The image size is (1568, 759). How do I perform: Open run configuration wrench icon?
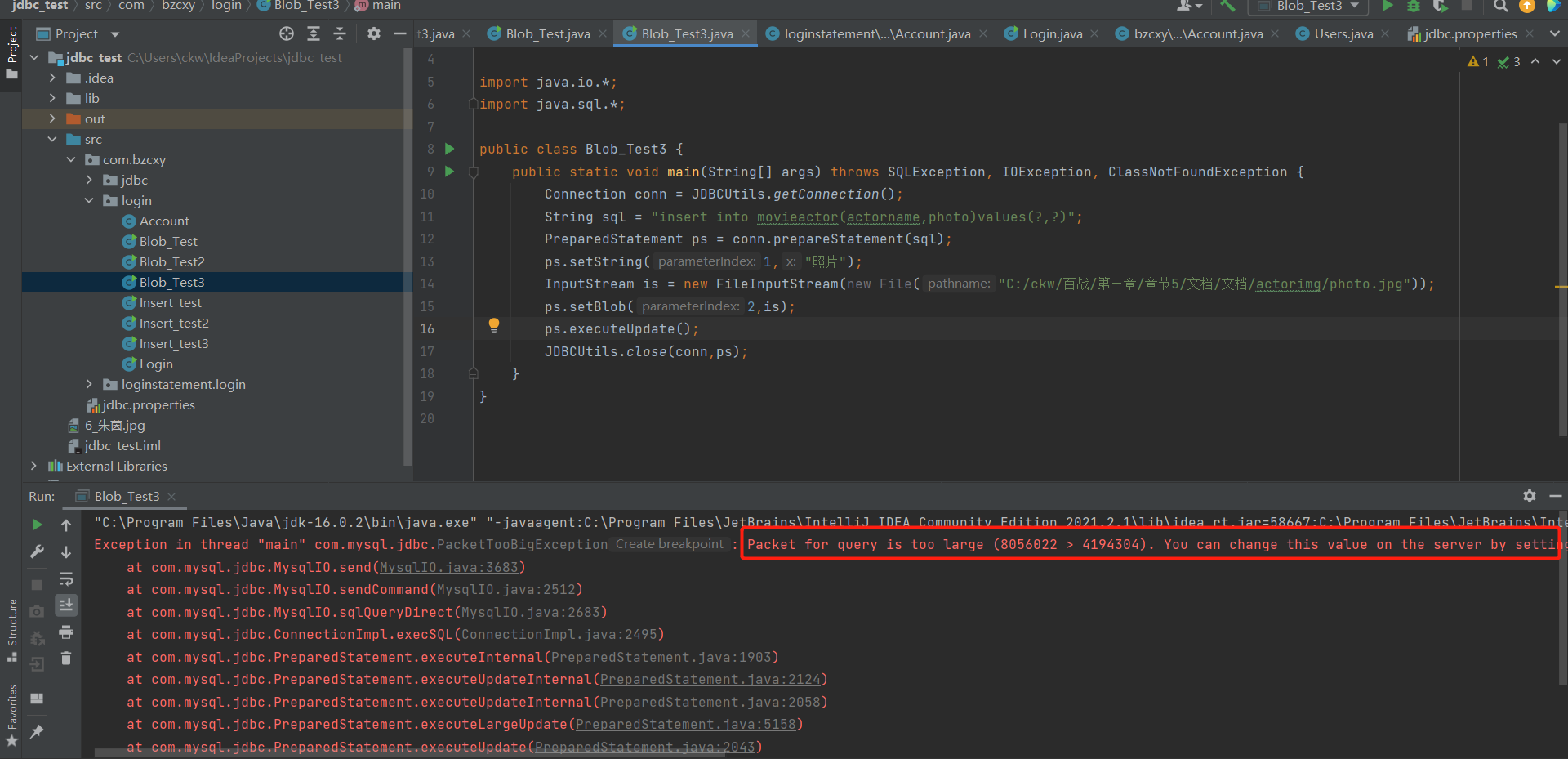click(x=37, y=552)
